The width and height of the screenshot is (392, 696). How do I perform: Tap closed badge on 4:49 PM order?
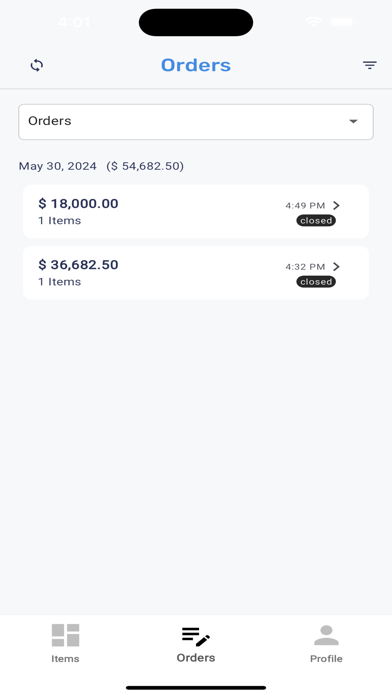[316, 221]
